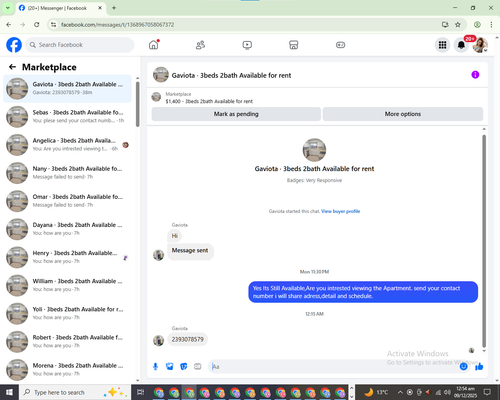Viewport: 500px width, 400px height.
Task: View site information icon in address bar
Action: tap(53, 24)
